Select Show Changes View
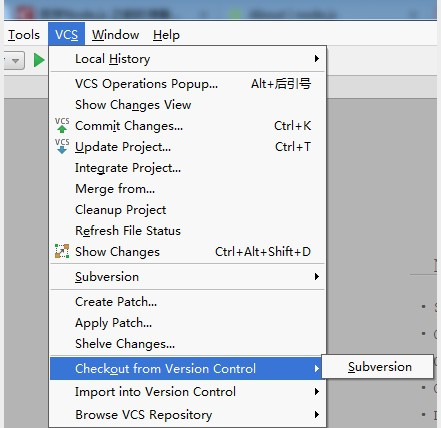The image size is (441, 428). point(188,105)
